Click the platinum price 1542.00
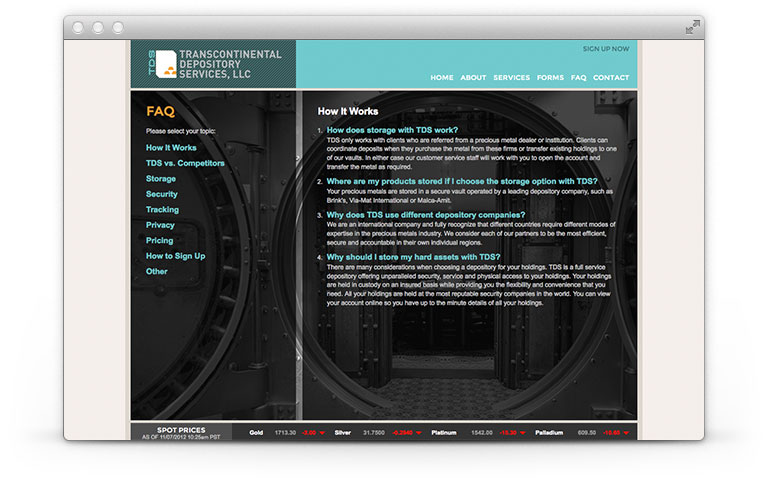The height and width of the screenshot is (480, 768). click(x=481, y=433)
